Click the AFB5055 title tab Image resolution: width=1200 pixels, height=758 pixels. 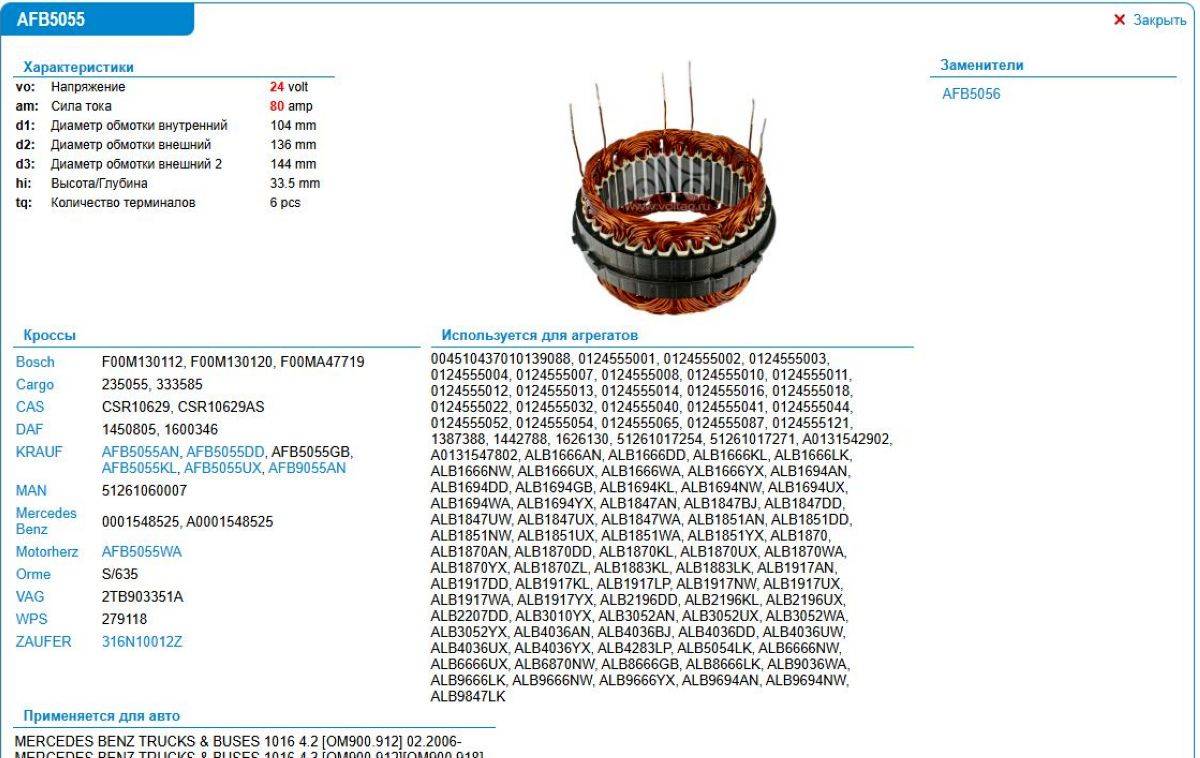click(x=52, y=19)
